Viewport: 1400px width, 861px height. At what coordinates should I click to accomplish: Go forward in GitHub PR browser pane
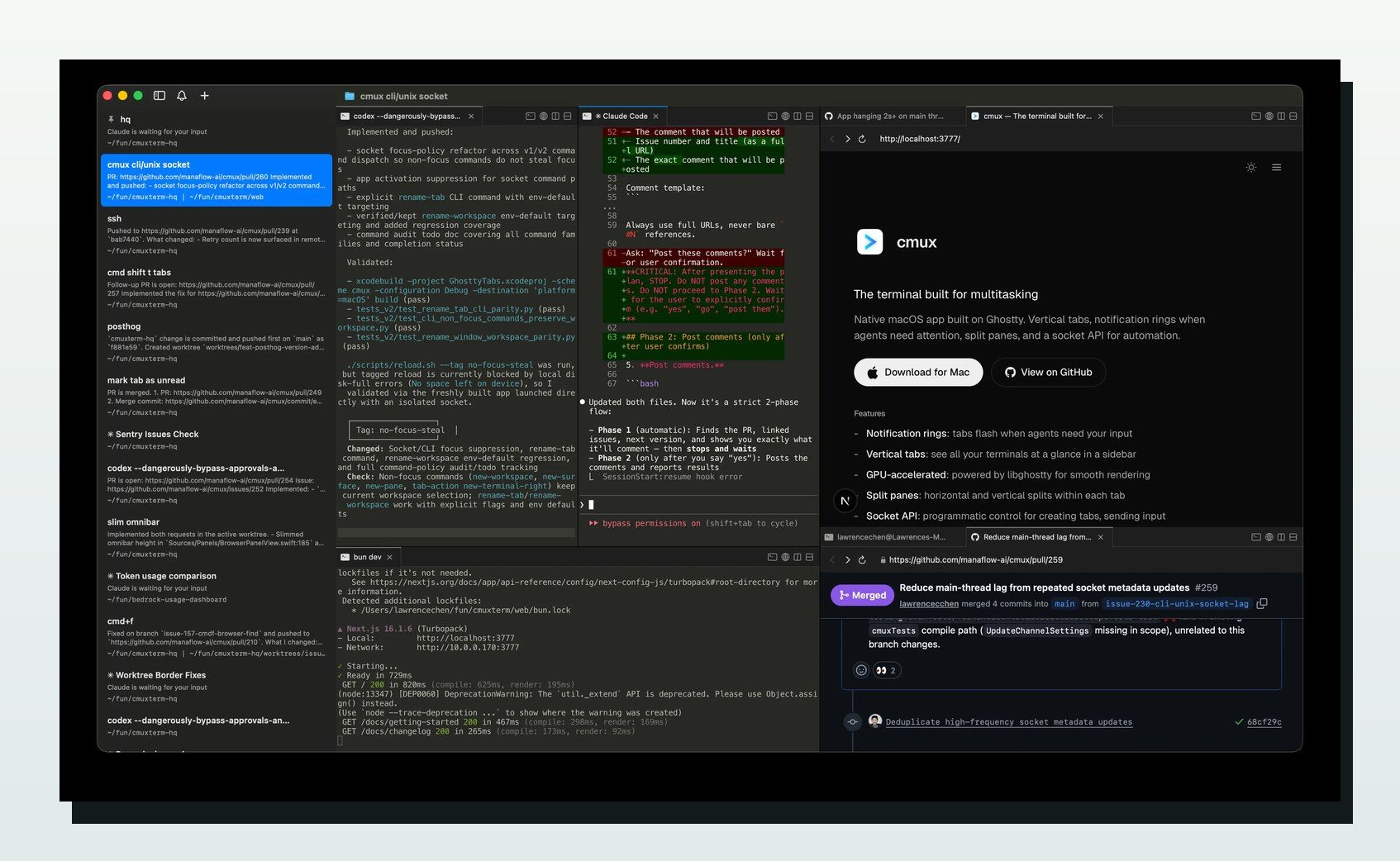(x=847, y=560)
